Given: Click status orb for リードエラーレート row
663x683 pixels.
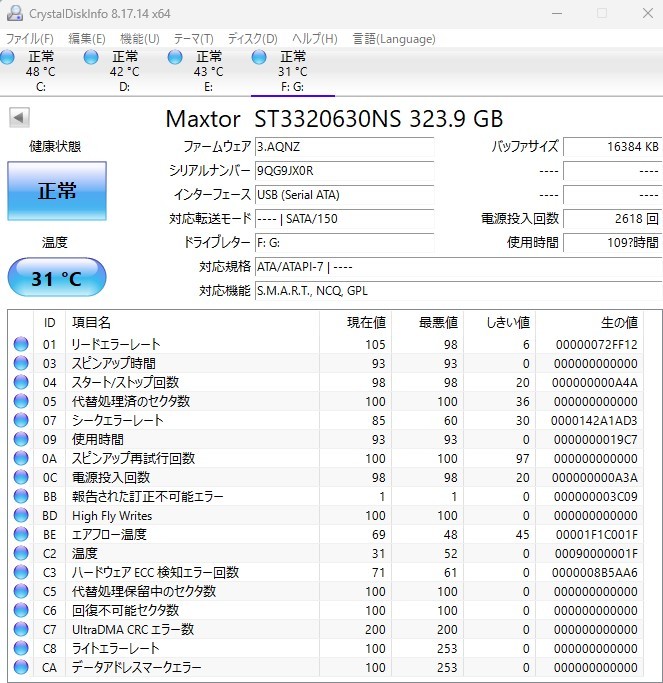Looking at the screenshot, I should pyautogui.click(x=21, y=345).
